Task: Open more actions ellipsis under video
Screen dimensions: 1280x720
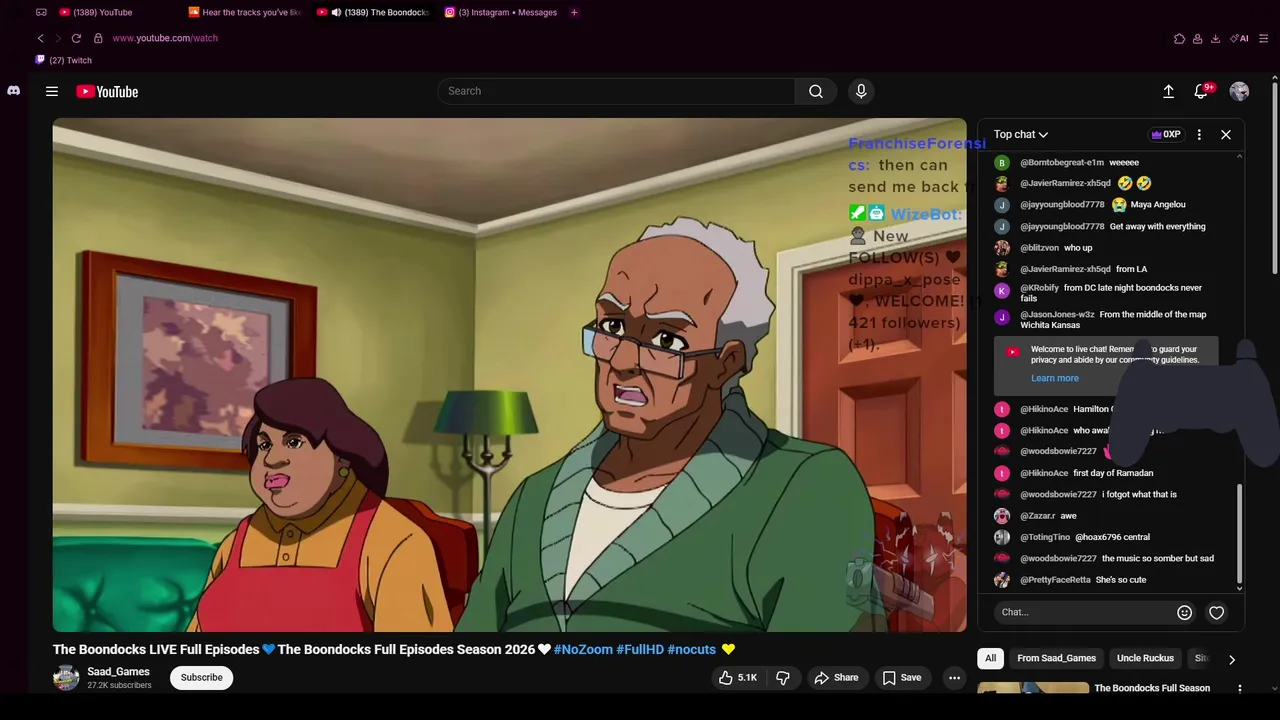Action: pyautogui.click(x=954, y=678)
